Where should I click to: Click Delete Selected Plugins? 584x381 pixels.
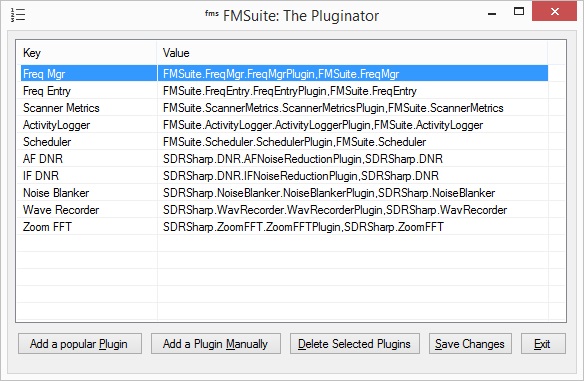tap(355, 343)
